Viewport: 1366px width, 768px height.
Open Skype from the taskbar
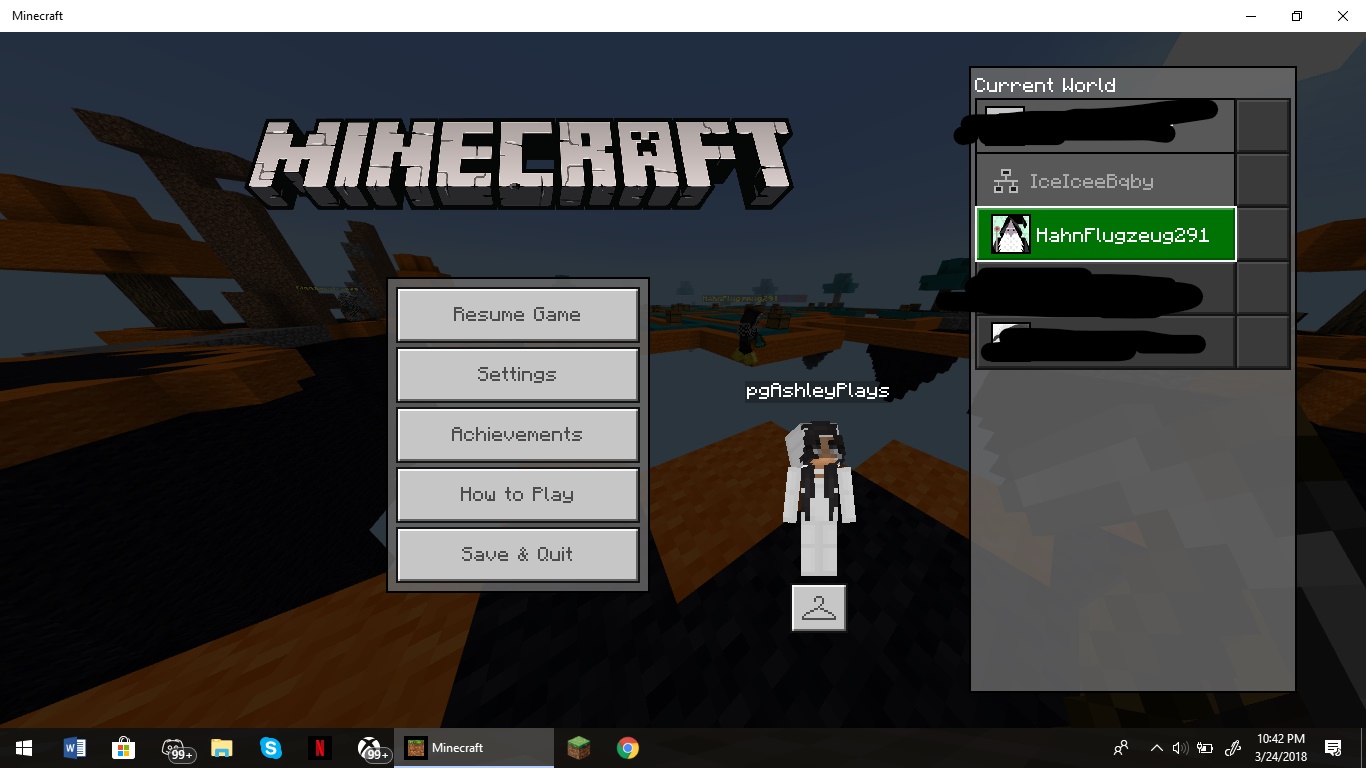point(271,748)
